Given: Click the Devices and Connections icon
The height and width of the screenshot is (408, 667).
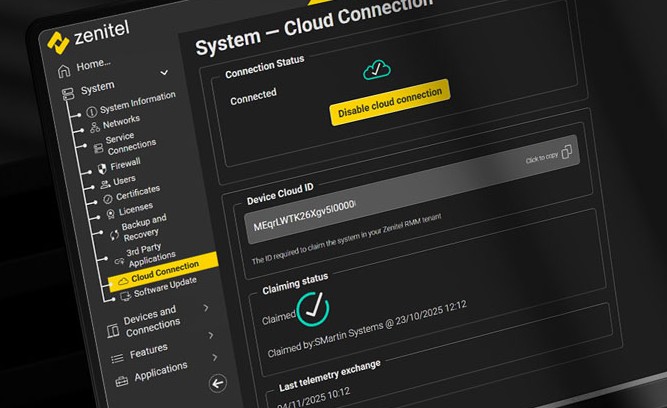Looking at the screenshot, I should pos(113,331).
